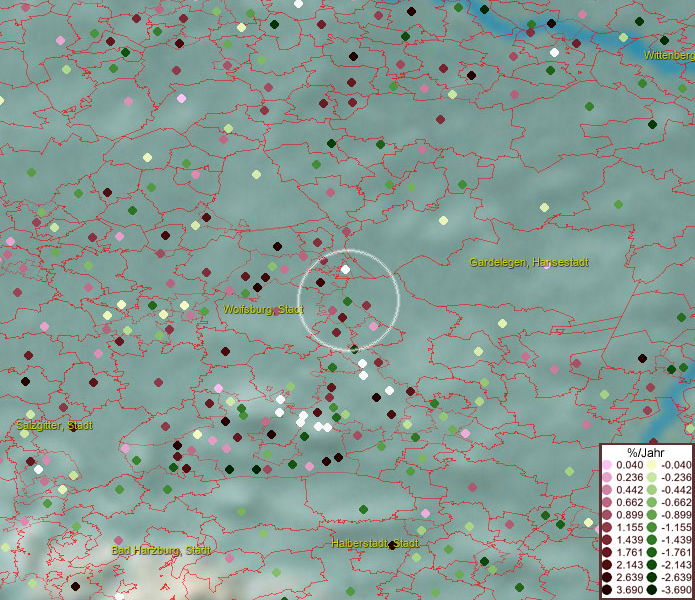This screenshot has height=600, width=695.
Task: Pick the -1.155 legend swatch
Action: pos(652,527)
